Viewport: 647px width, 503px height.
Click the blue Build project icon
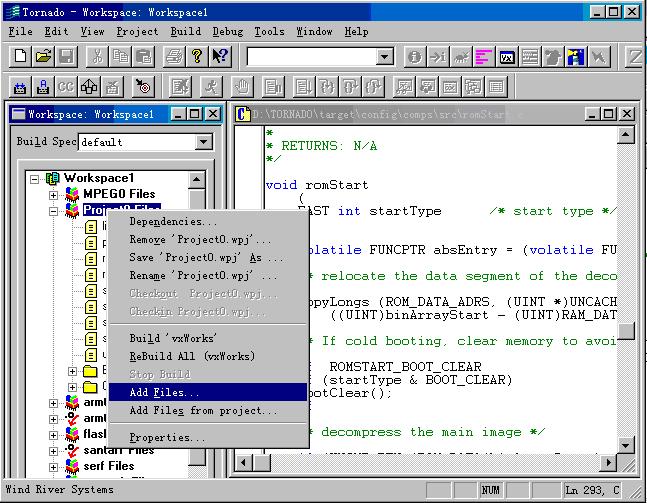[20, 87]
